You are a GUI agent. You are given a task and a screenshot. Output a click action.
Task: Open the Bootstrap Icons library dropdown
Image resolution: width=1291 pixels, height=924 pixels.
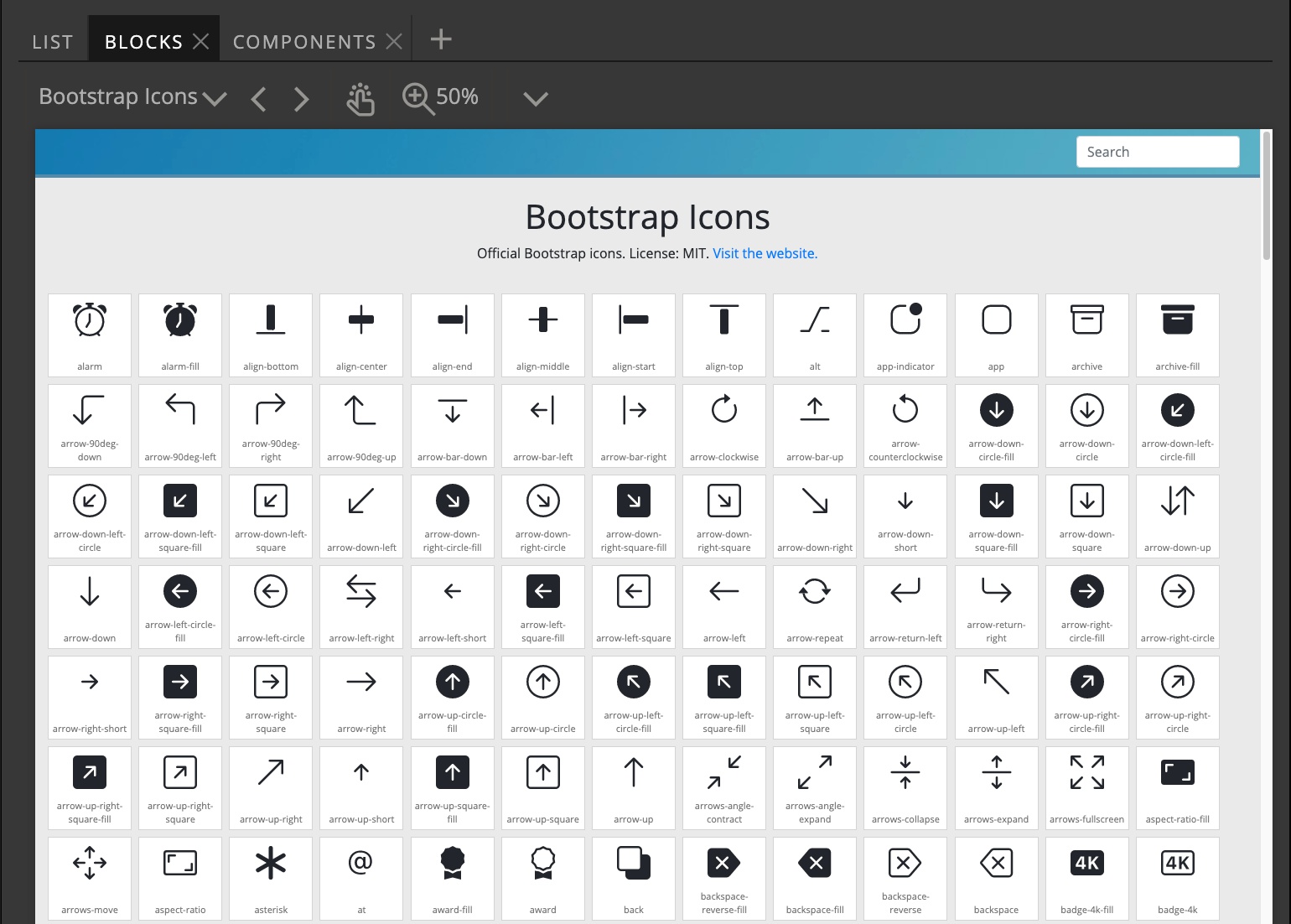(132, 97)
